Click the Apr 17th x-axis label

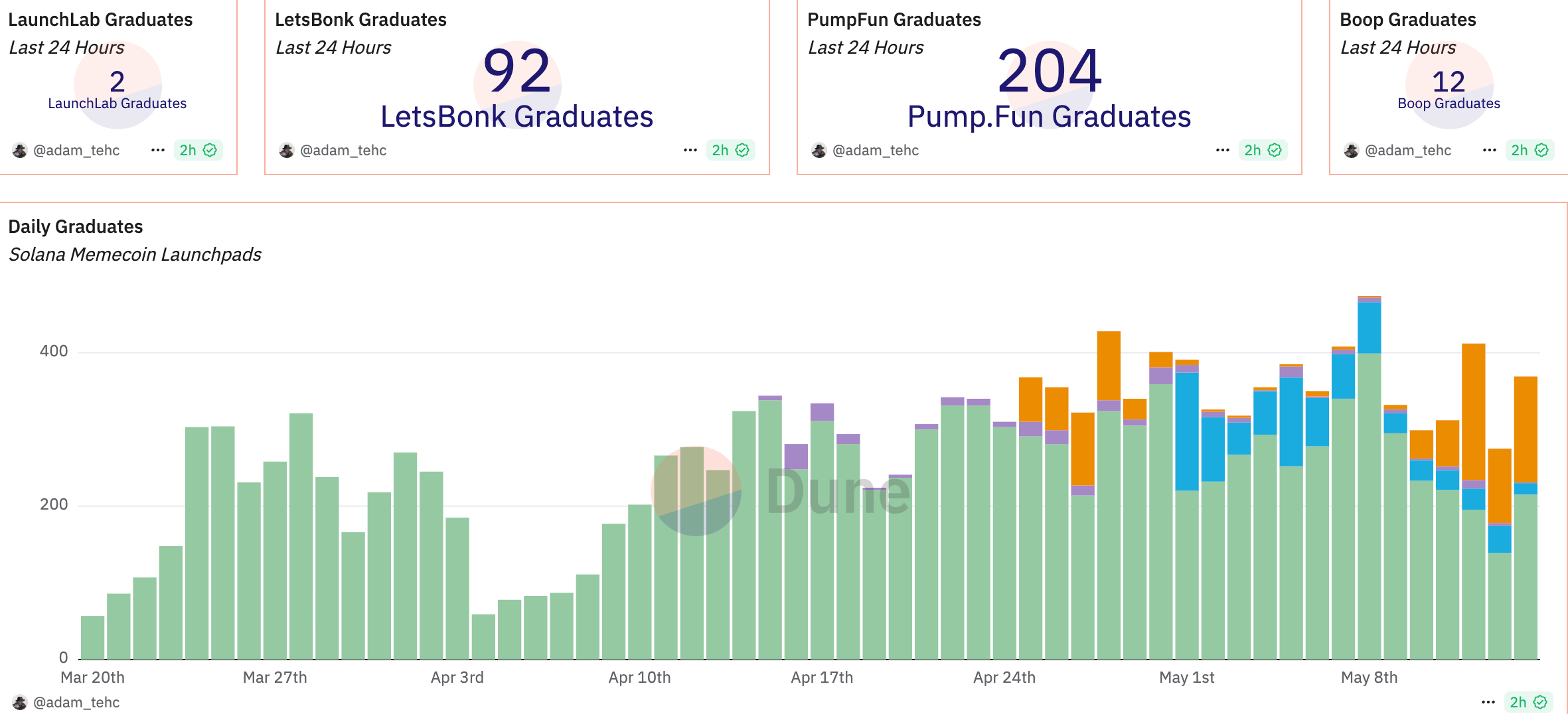coord(822,678)
